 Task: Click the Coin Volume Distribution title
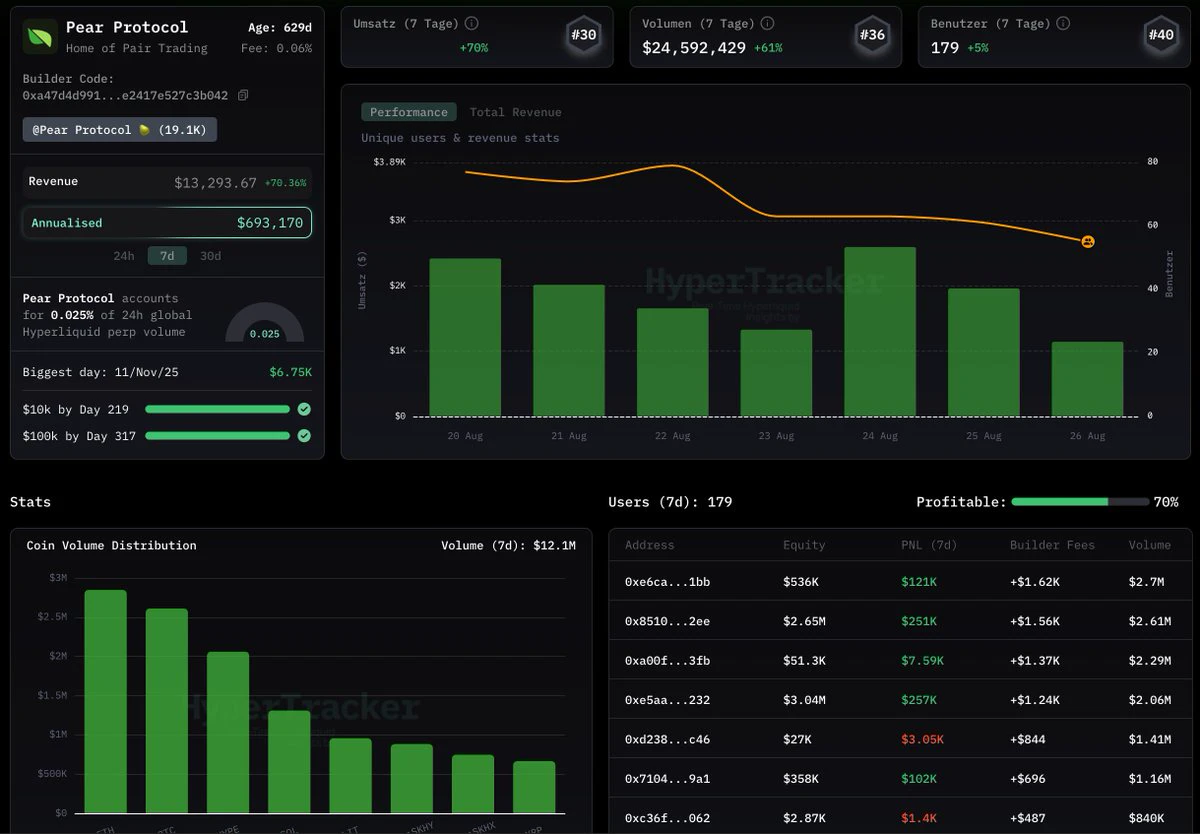[111, 545]
